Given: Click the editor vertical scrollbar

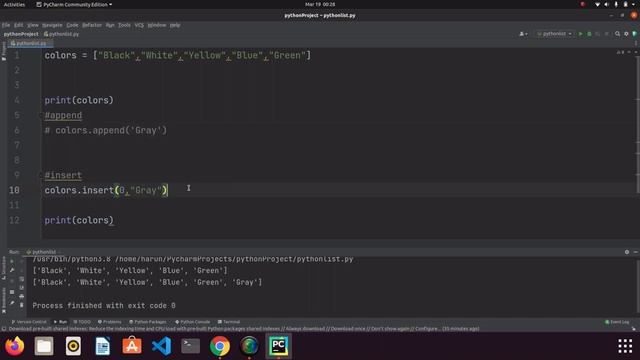Looking at the screenshot, I should click(x=638, y=124).
